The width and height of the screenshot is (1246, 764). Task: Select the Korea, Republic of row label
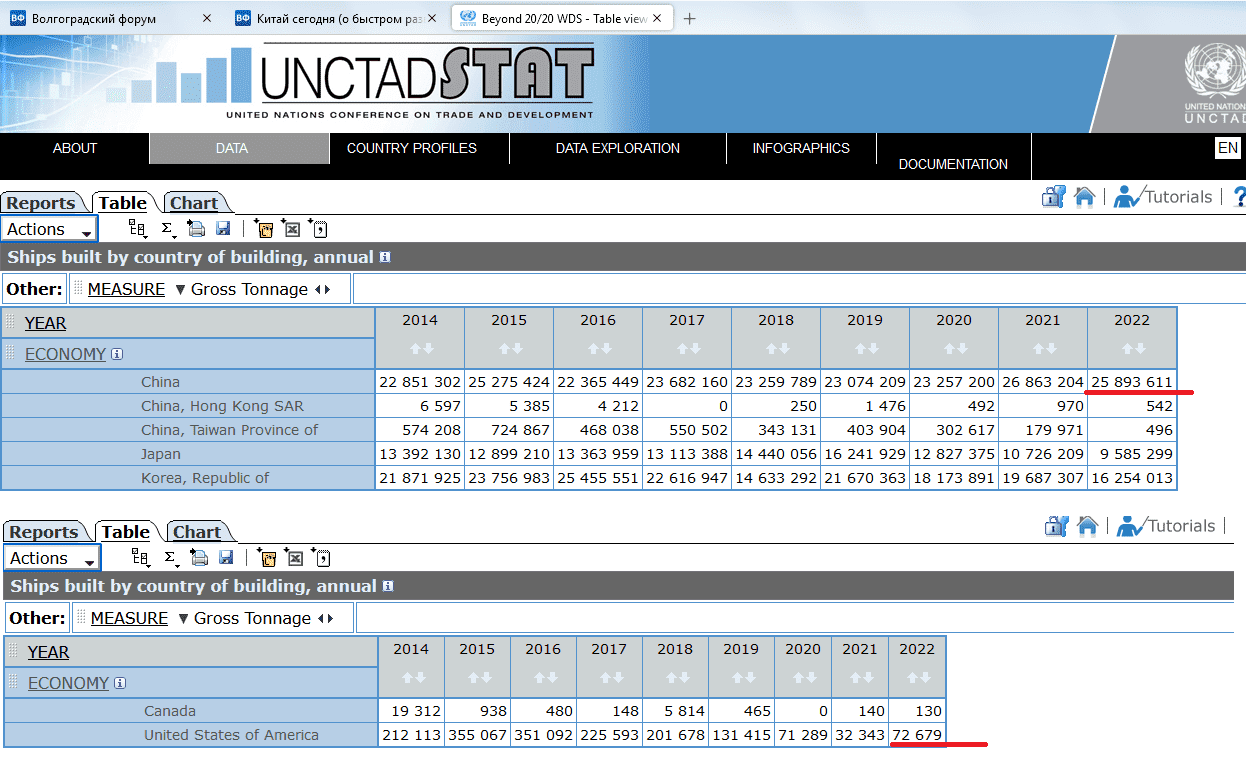point(205,478)
